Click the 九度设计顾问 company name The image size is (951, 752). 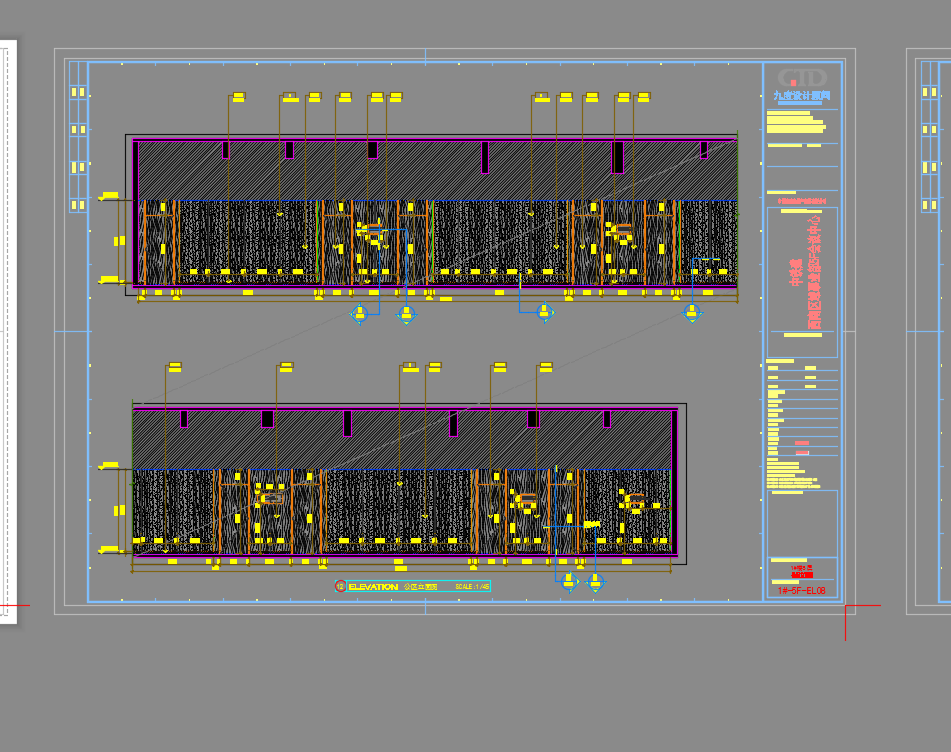(802, 95)
